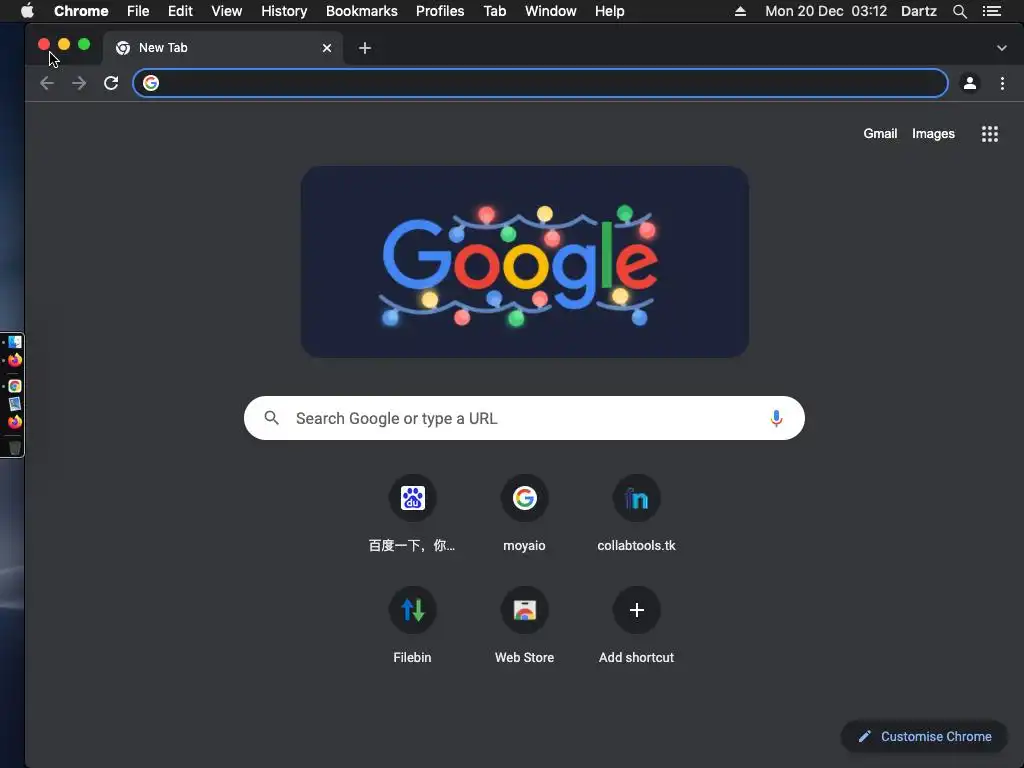1024x768 pixels.
Task: Open the Bookmarks menu
Action: click(x=362, y=11)
